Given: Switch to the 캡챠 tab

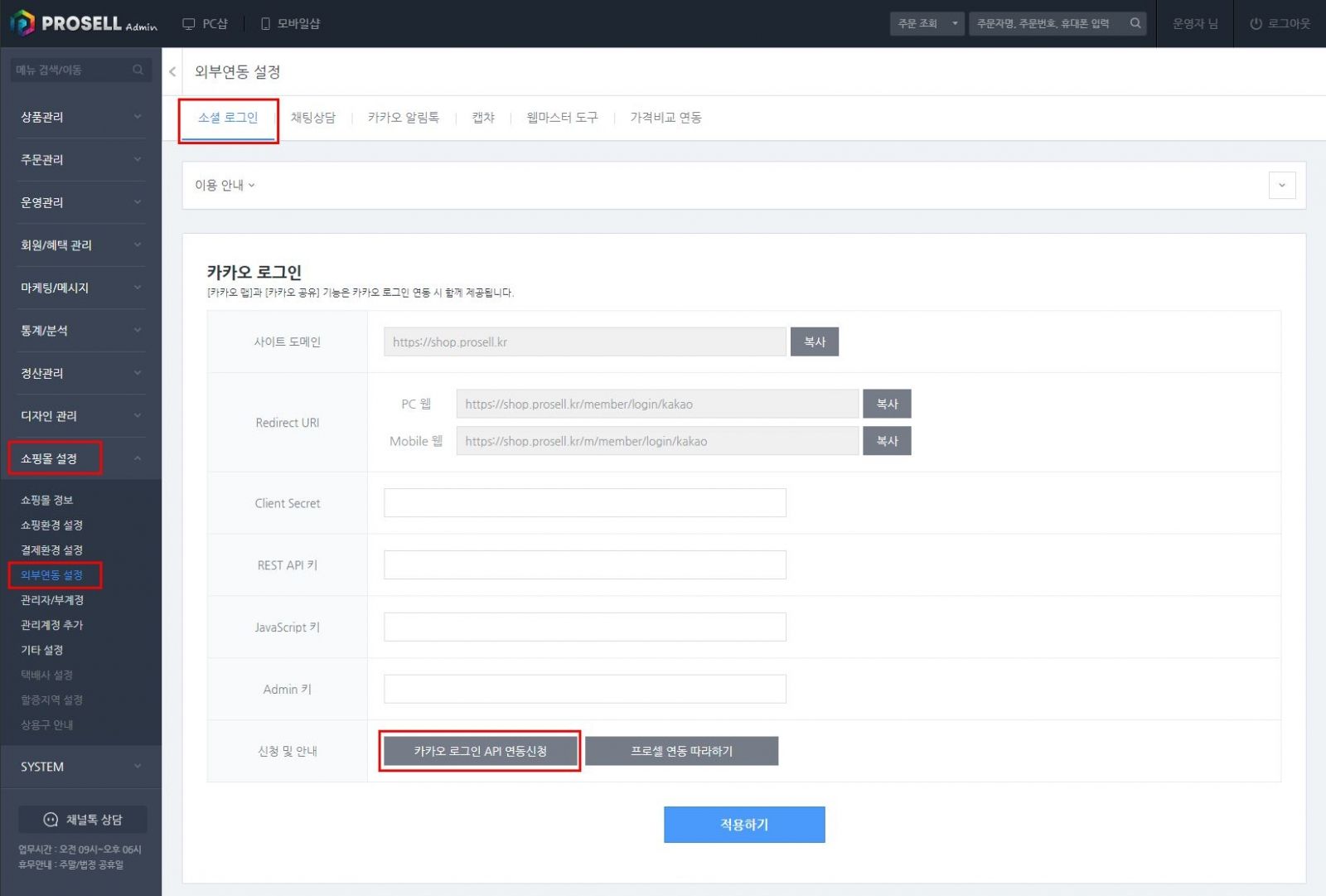Looking at the screenshot, I should click(x=483, y=118).
